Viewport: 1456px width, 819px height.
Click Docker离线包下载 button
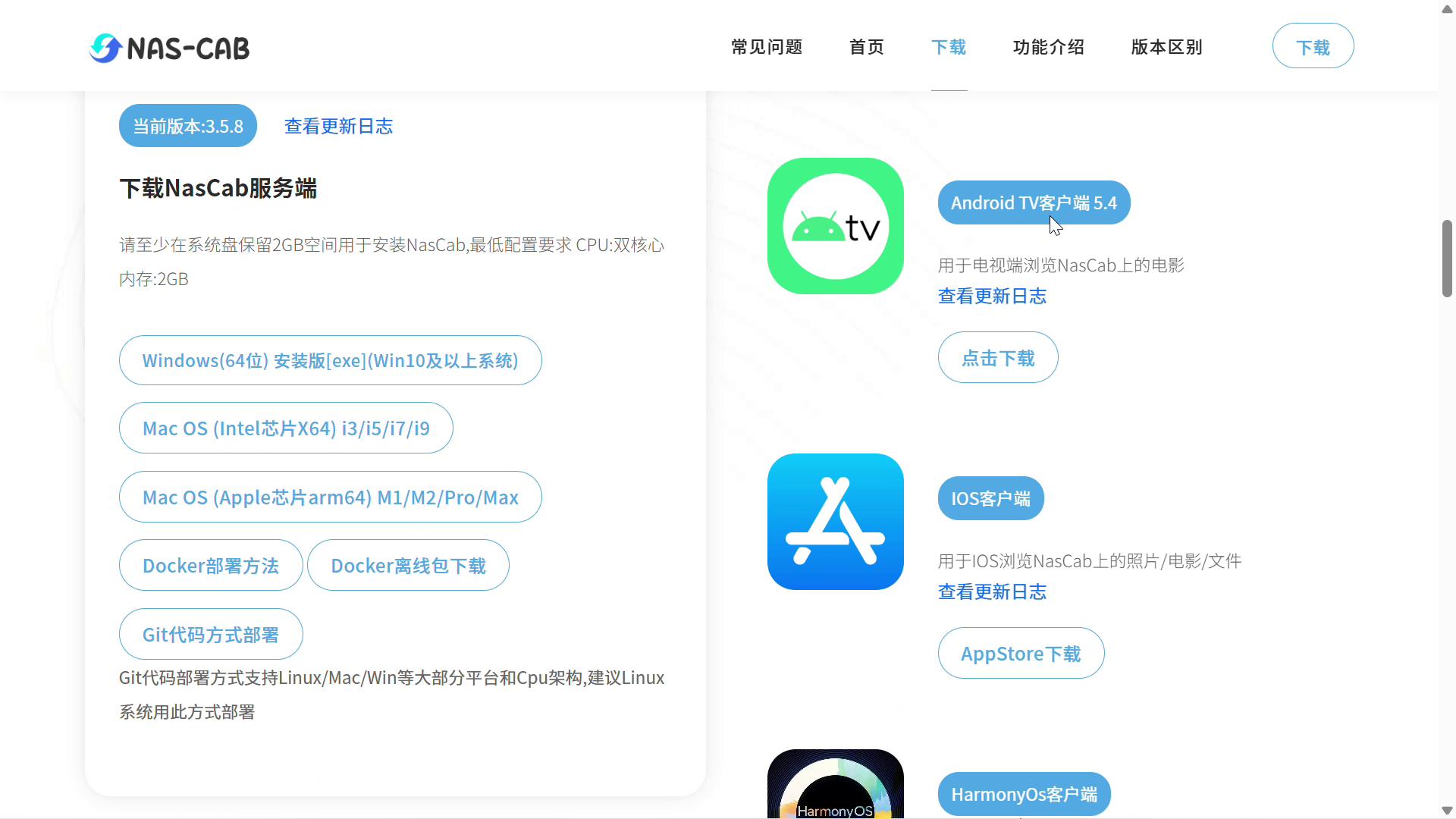pyautogui.click(x=408, y=566)
